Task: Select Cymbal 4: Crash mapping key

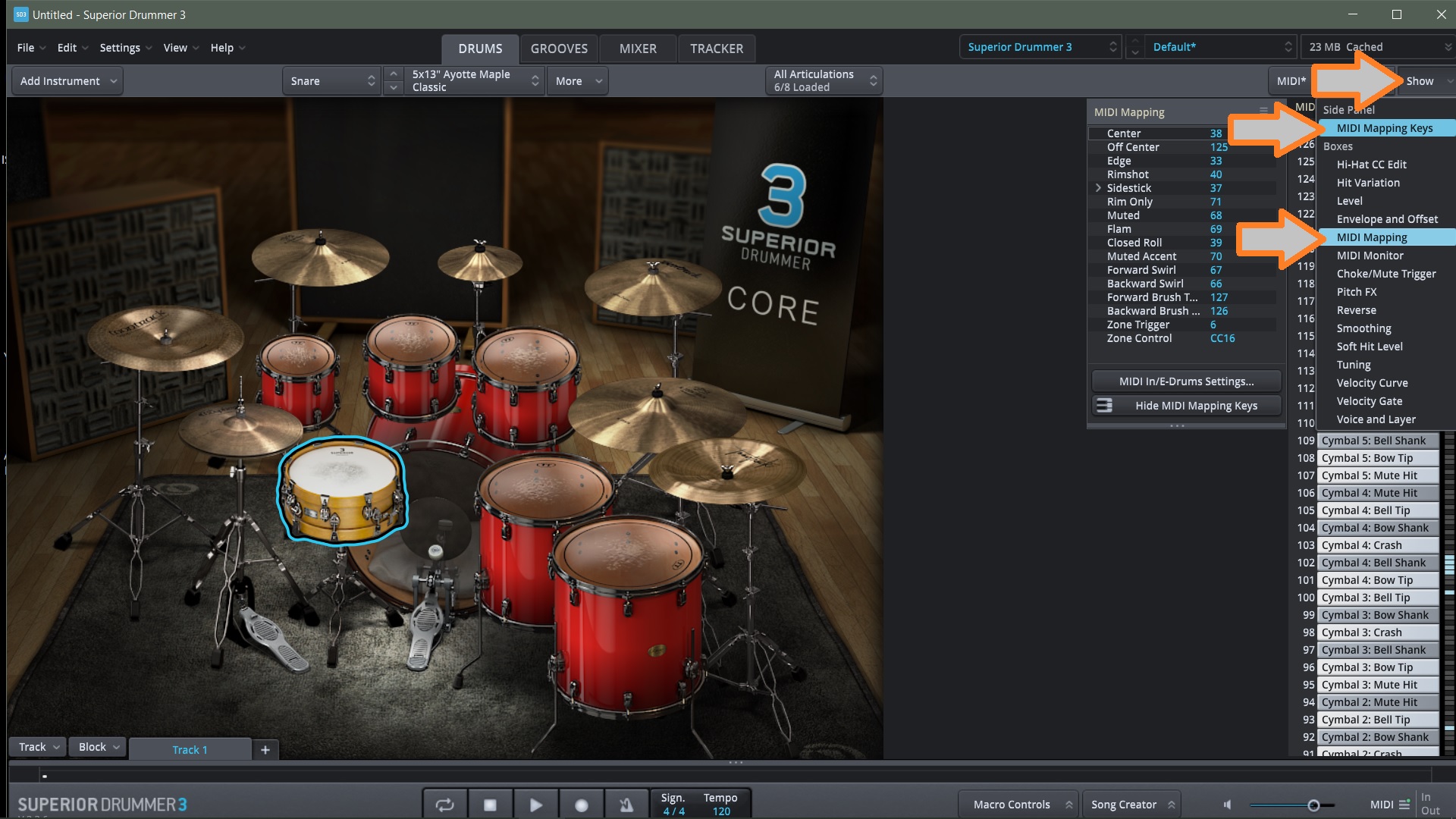Action: click(x=1379, y=545)
